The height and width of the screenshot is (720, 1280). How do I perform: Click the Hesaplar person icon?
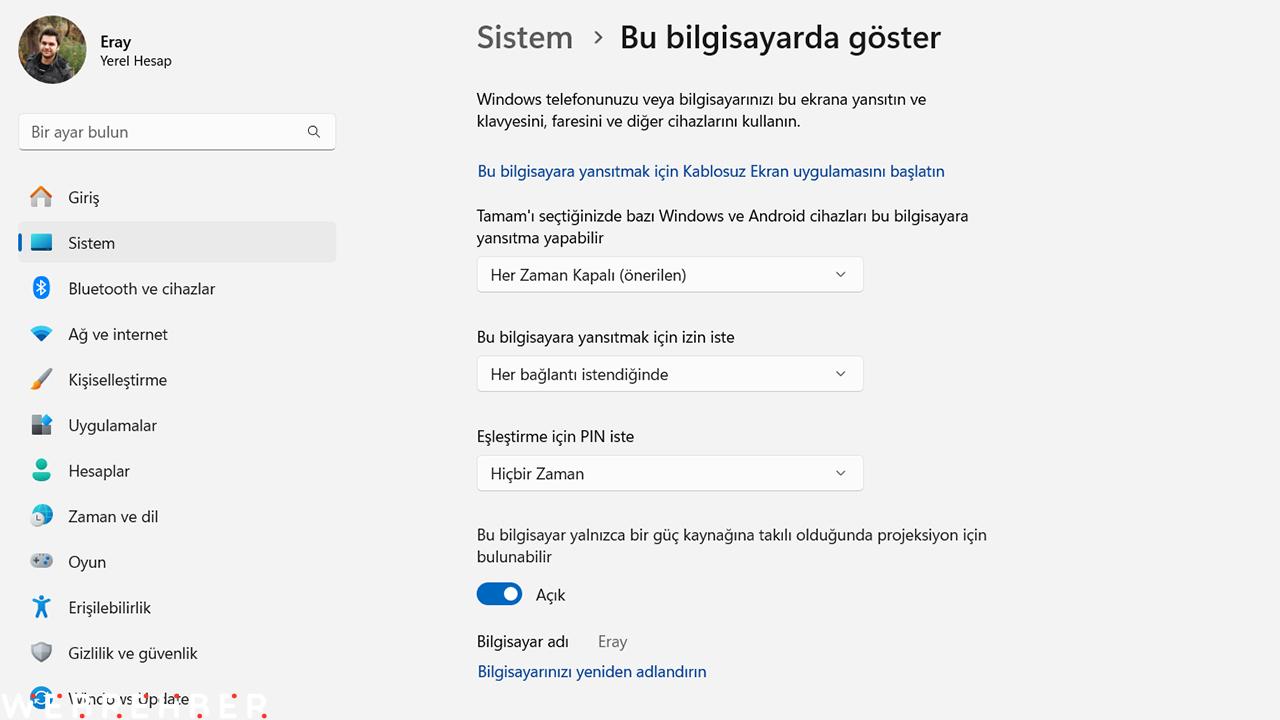(x=41, y=471)
